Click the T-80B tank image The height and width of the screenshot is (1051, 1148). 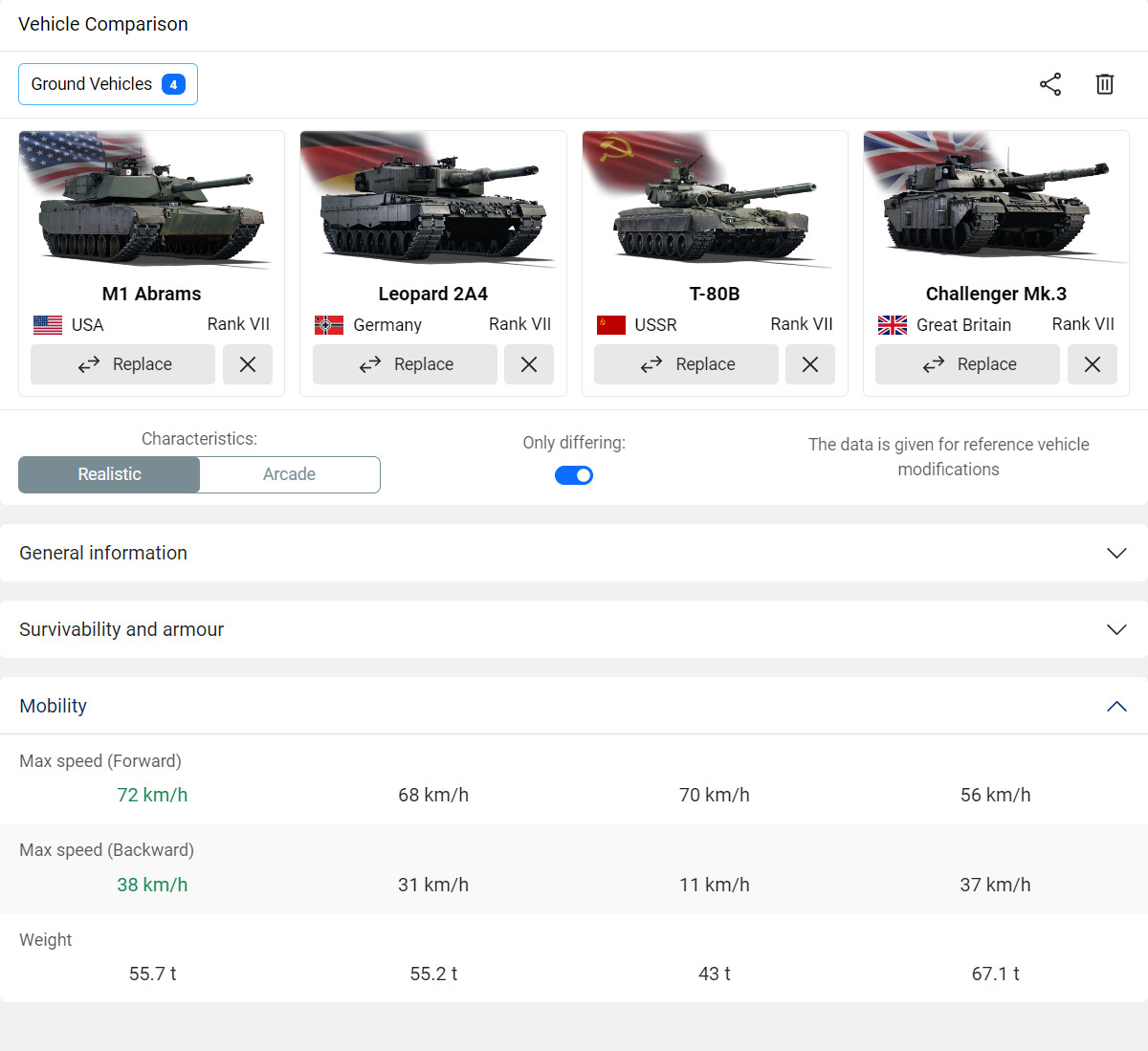pos(715,200)
